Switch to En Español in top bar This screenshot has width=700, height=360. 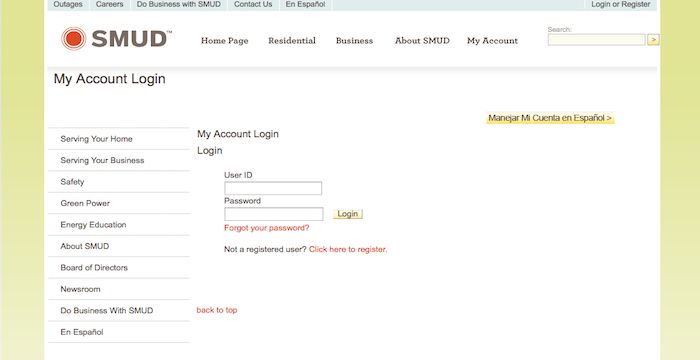pyautogui.click(x=305, y=4)
